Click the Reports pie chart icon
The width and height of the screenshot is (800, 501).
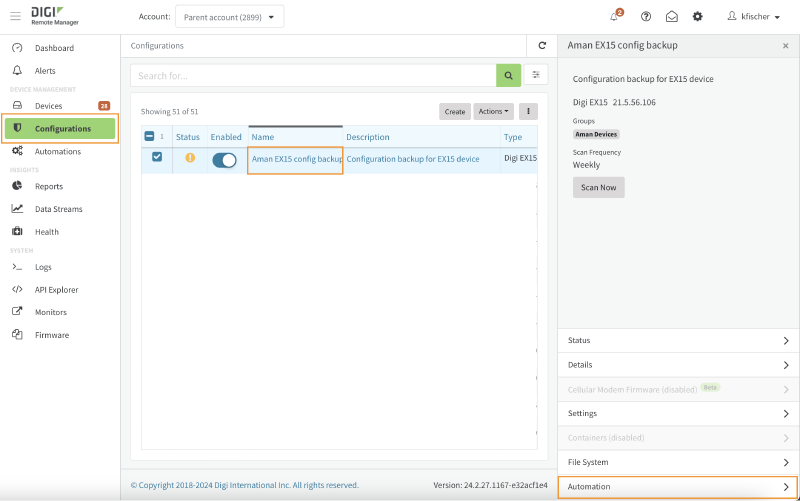pyautogui.click(x=17, y=186)
